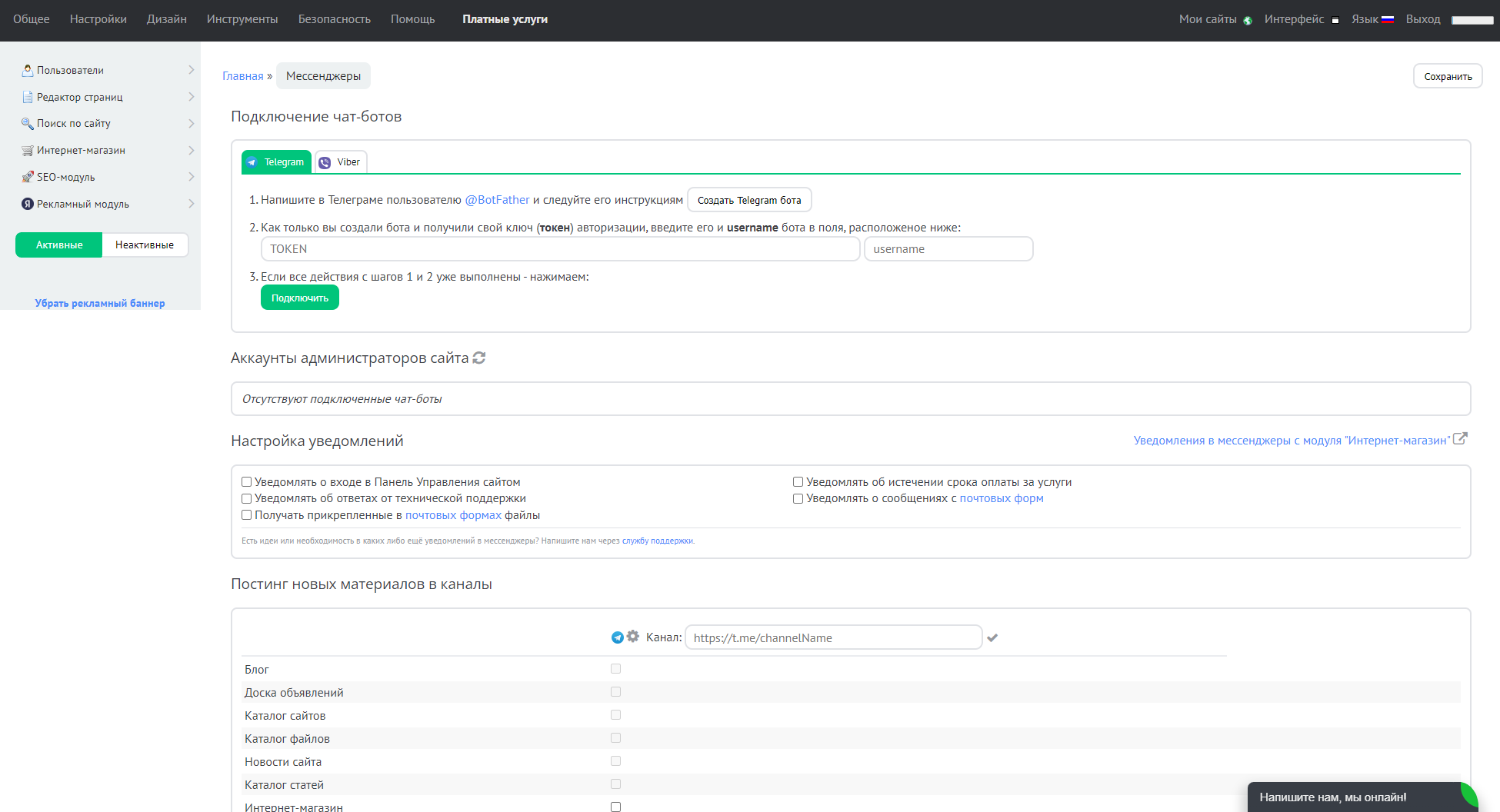The width and height of the screenshot is (1500, 812).
Task: Expand the Поиск по сайту sidebar section
Action: coord(191,123)
